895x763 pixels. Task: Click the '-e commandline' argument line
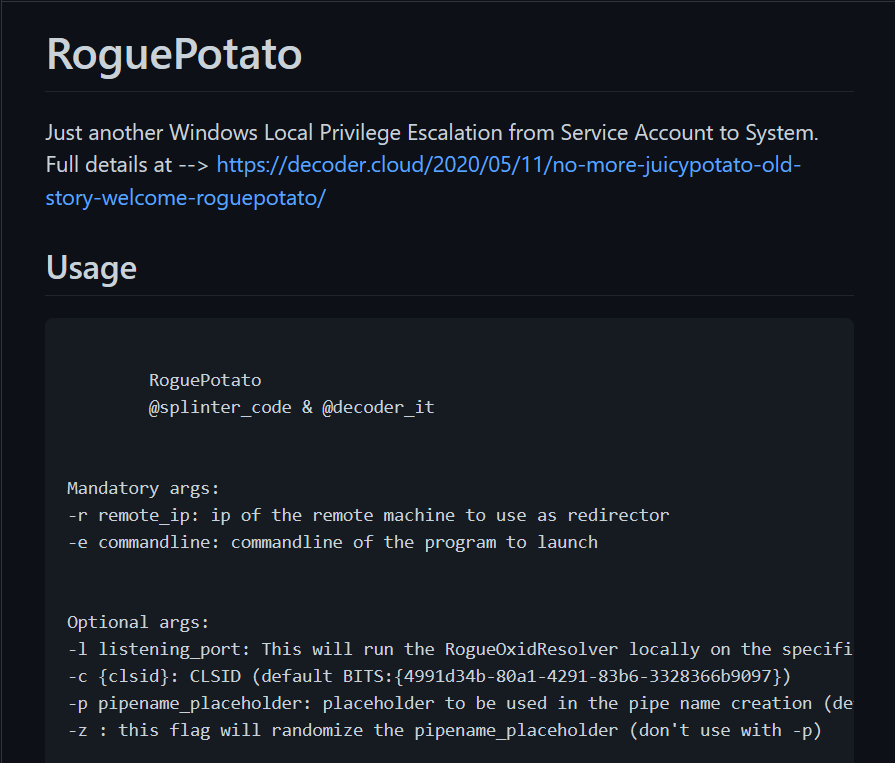click(x=333, y=542)
